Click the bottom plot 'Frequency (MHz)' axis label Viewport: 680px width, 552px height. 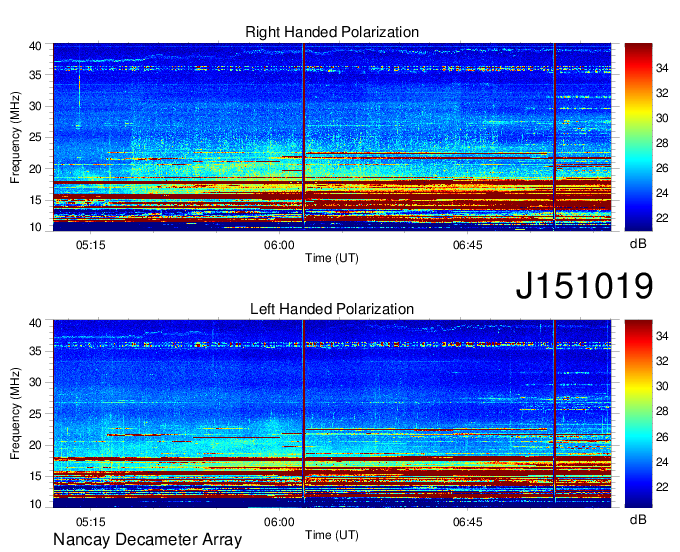click(x=15, y=414)
